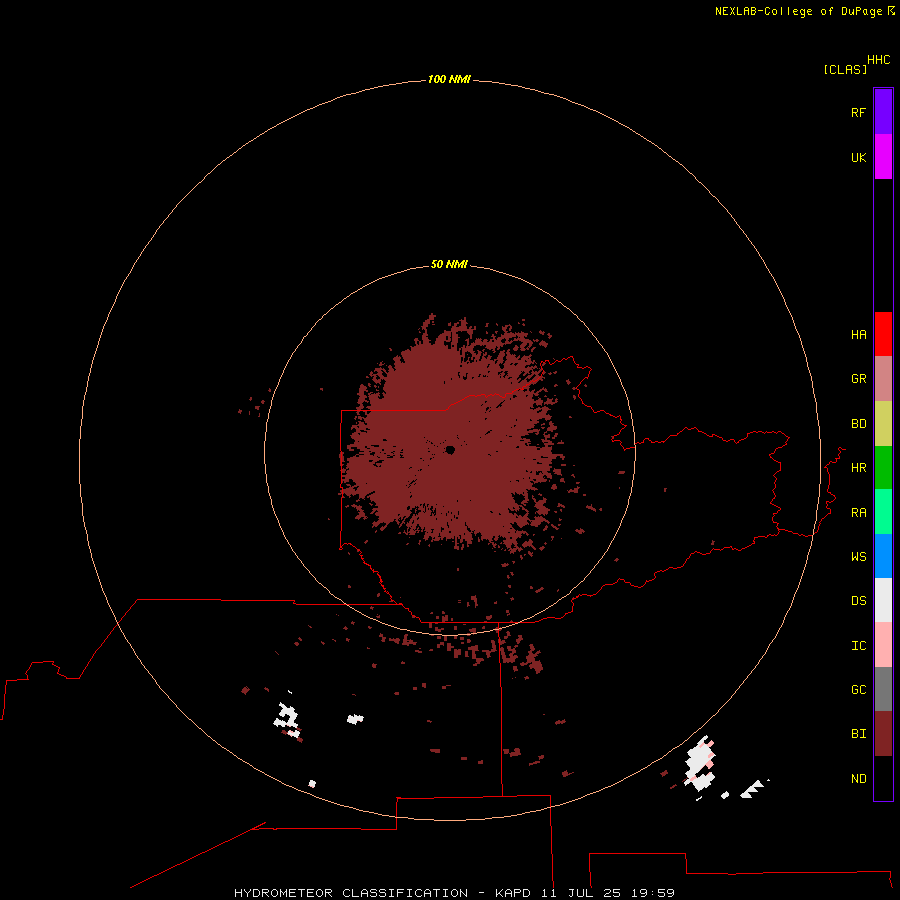This screenshot has width=900, height=900.
Task: Click the [CLAS] units label
Action: 845,69
